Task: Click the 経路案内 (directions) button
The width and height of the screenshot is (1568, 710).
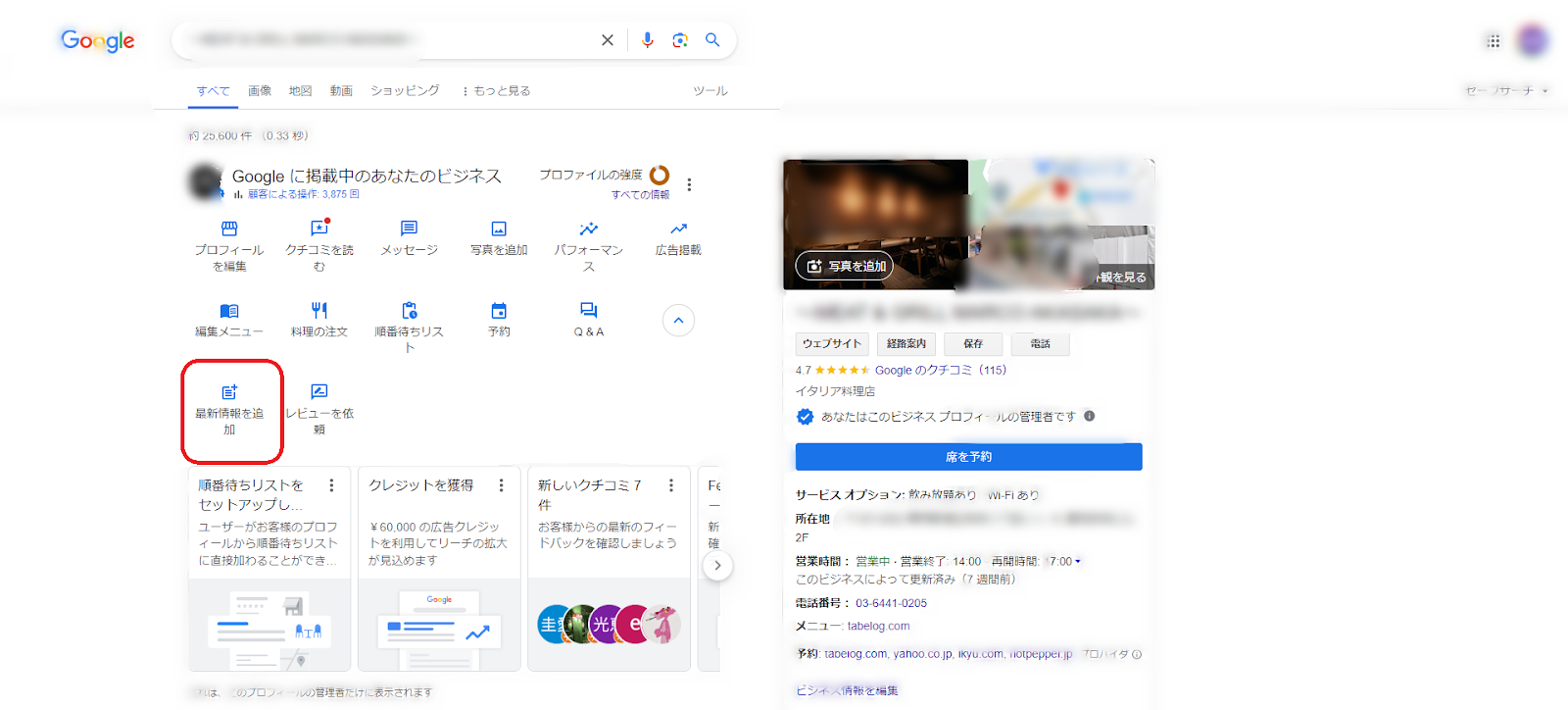Action: point(906,343)
